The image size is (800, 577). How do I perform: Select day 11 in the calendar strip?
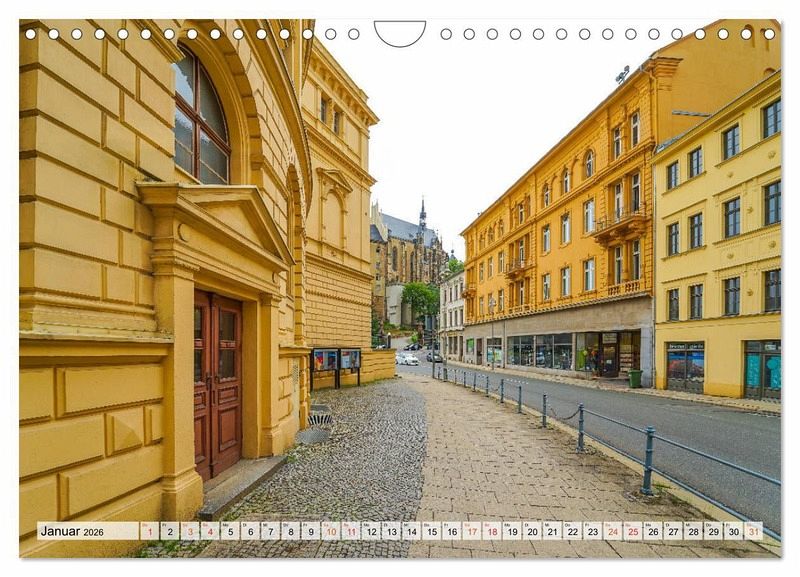pyautogui.click(x=351, y=531)
